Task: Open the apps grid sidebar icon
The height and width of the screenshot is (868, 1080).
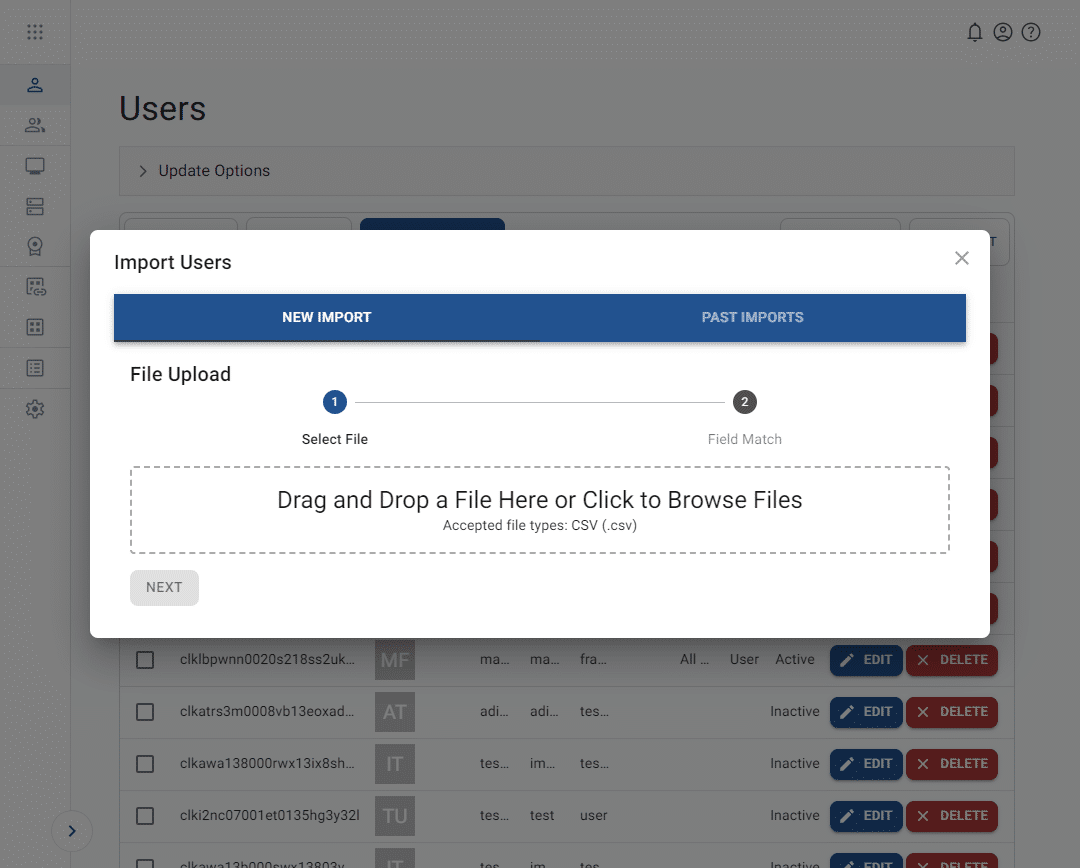Action: tap(35, 327)
